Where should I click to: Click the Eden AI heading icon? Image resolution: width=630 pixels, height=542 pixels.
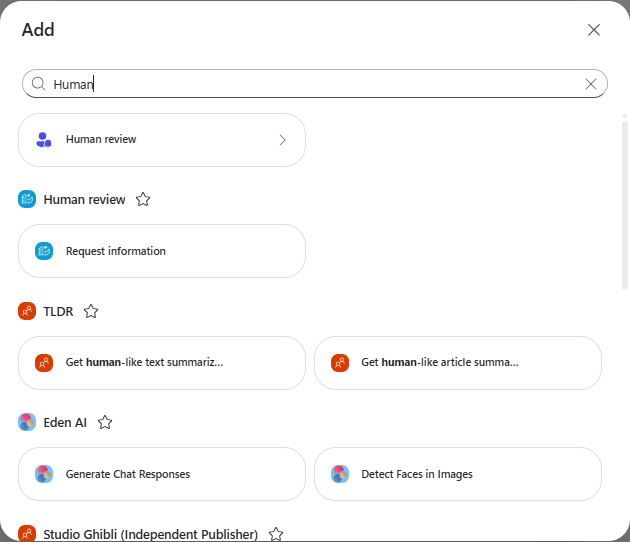(x=27, y=422)
